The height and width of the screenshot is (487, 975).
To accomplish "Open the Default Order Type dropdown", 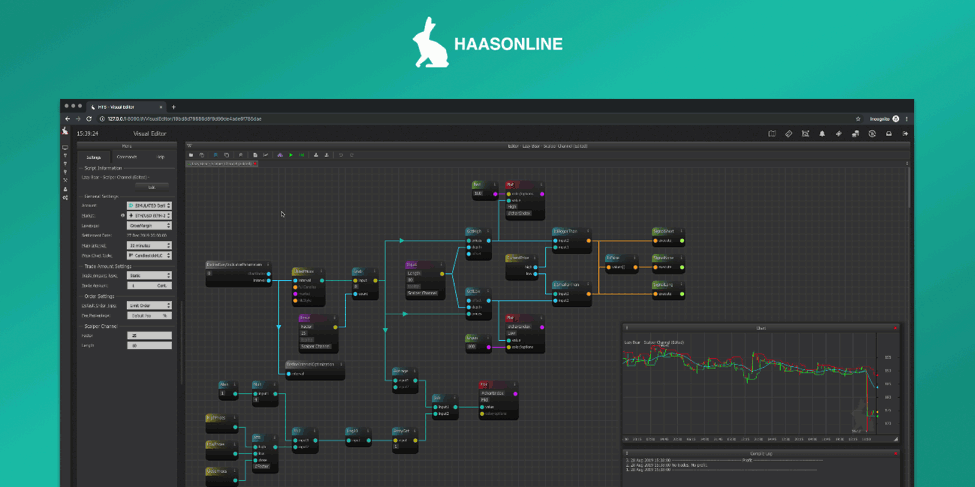I will pyautogui.click(x=149, y=305).
